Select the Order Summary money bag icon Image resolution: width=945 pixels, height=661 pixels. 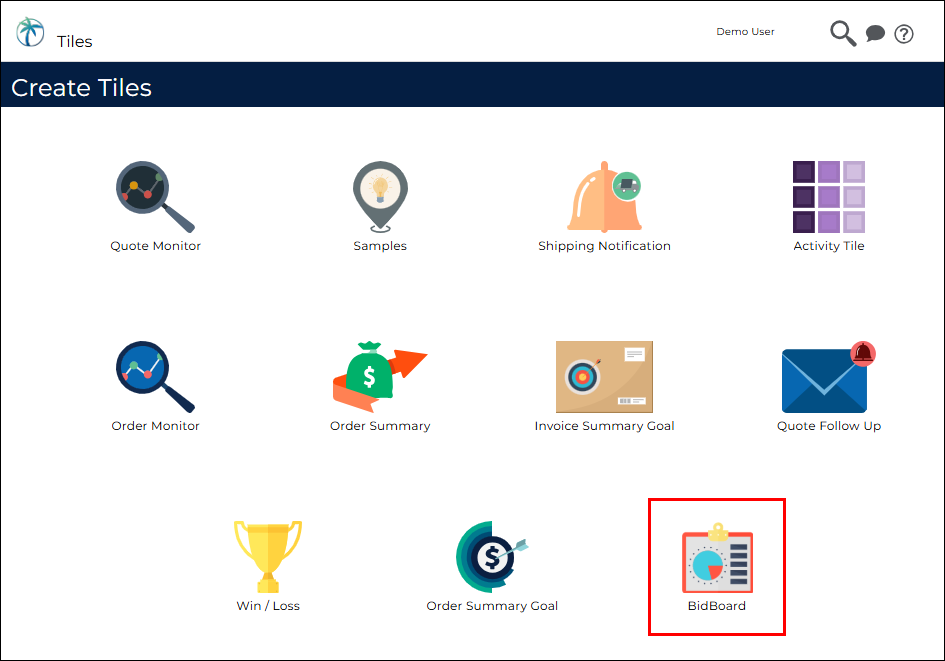click(380, 377)
